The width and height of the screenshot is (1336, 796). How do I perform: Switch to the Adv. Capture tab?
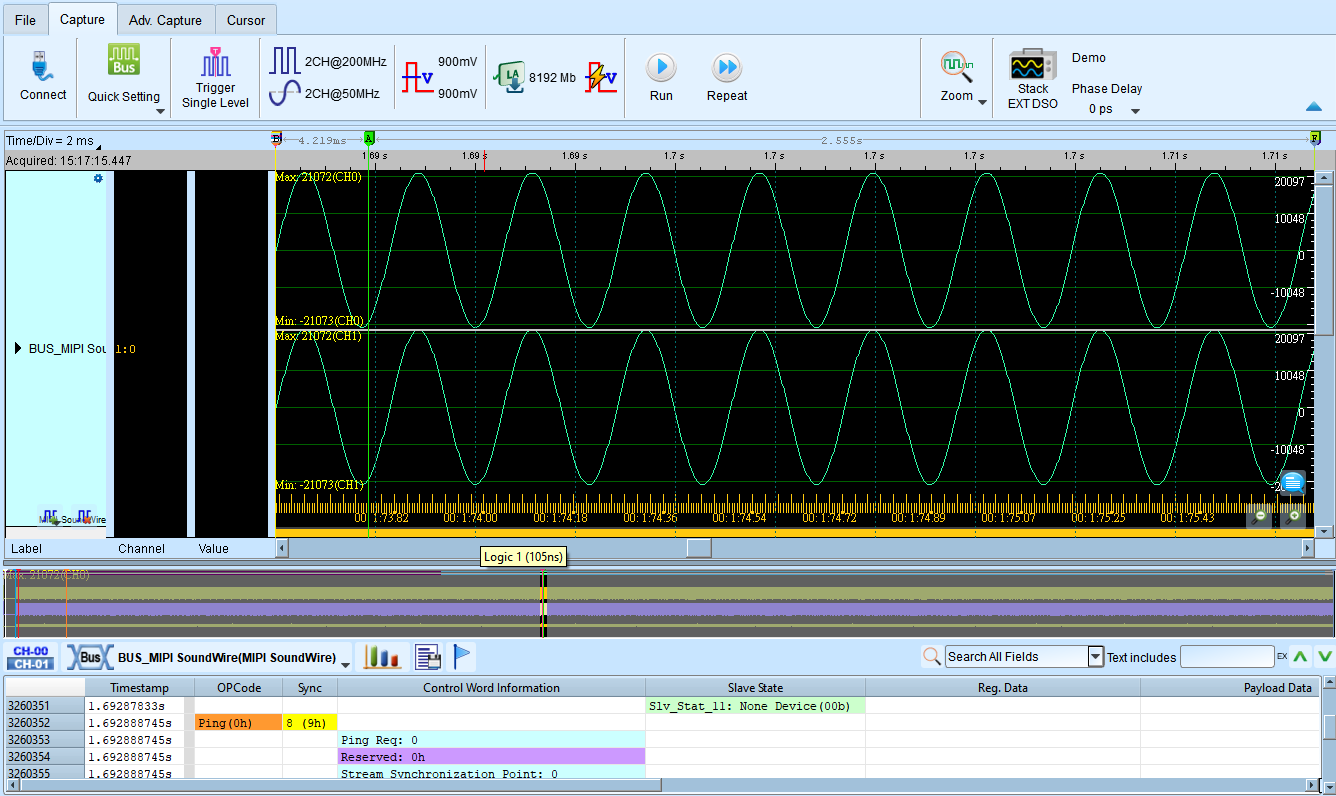(x=165, y=20)
